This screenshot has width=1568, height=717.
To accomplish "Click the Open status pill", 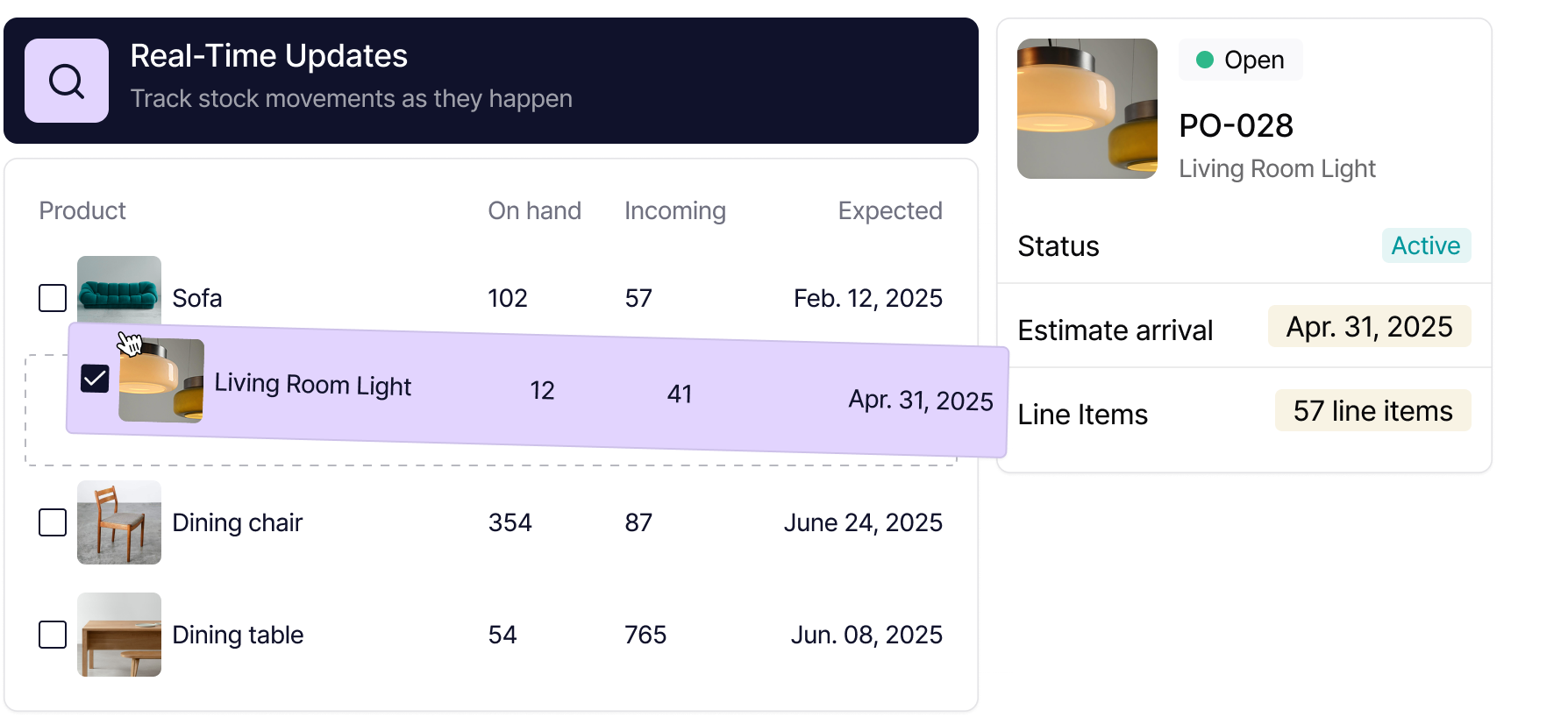I will coord(1240,60).
